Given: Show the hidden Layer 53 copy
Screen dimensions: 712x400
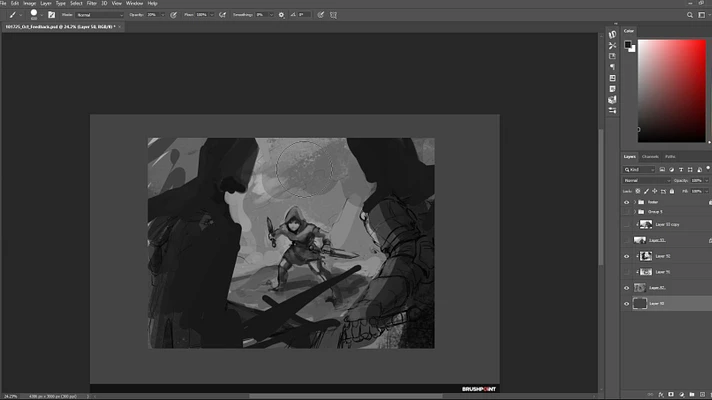Looking at the screenshot, I should [627, 224].
